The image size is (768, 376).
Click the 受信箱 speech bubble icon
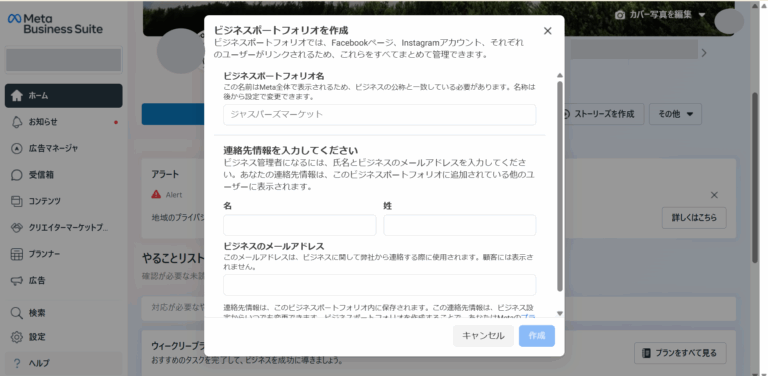point(17,175)
